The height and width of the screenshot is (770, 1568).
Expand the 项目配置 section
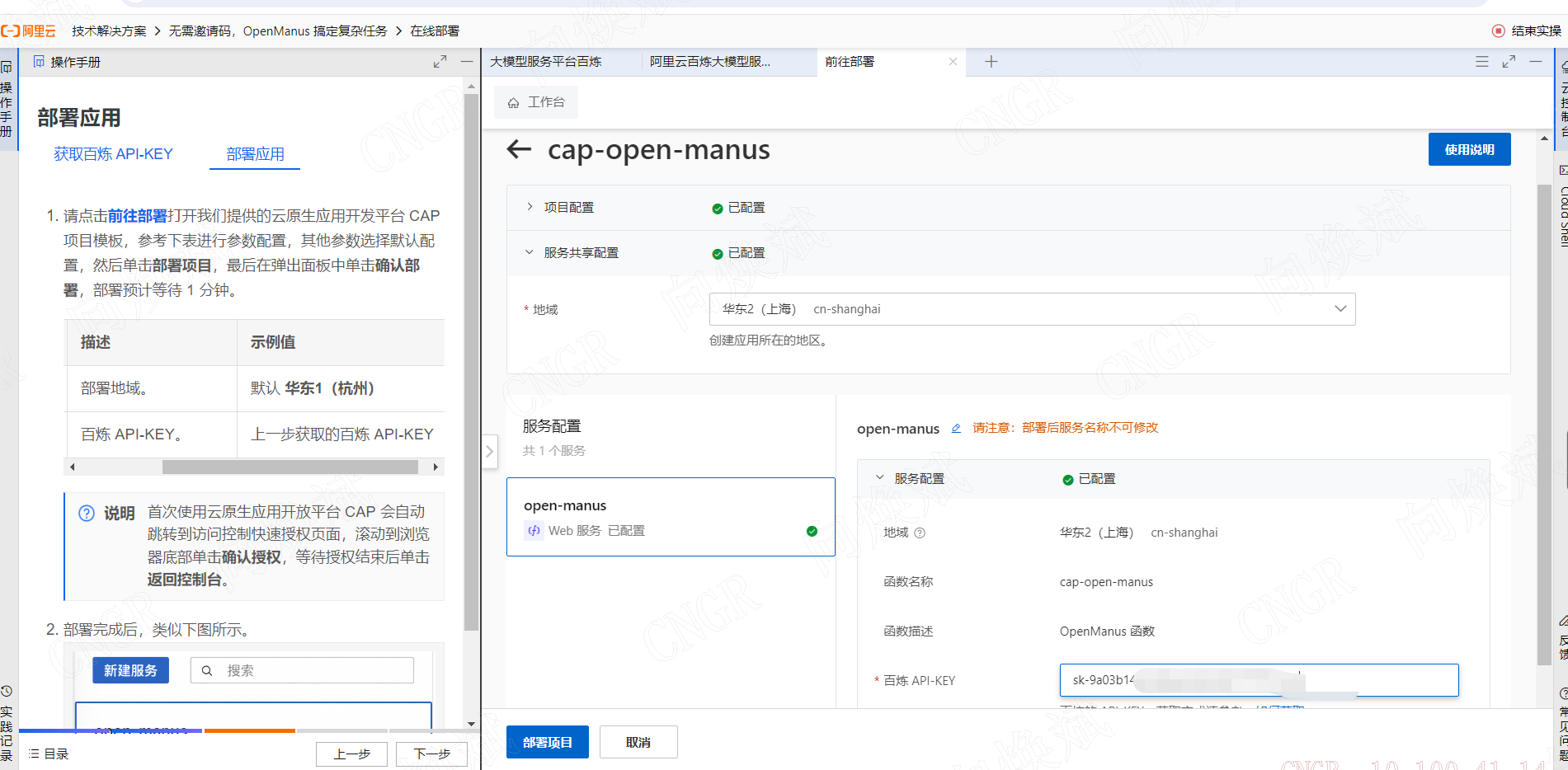(530, 207)
